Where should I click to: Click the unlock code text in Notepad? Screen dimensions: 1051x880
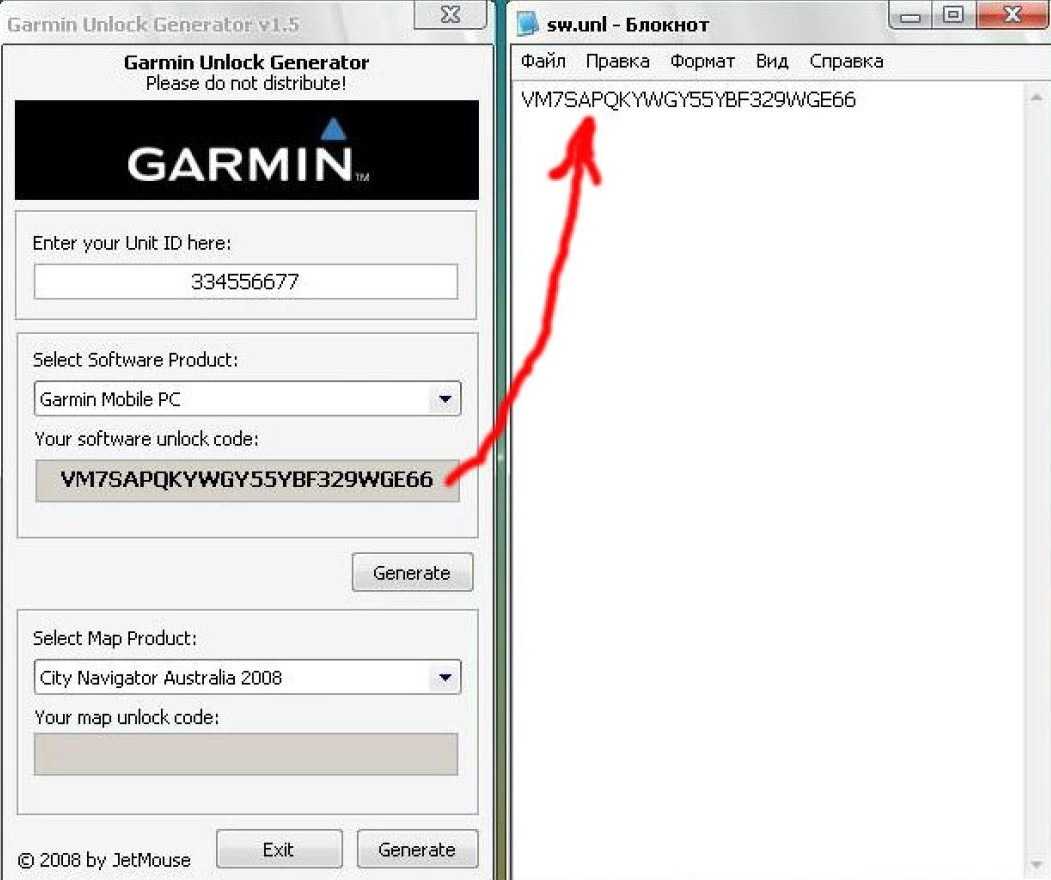688,100
